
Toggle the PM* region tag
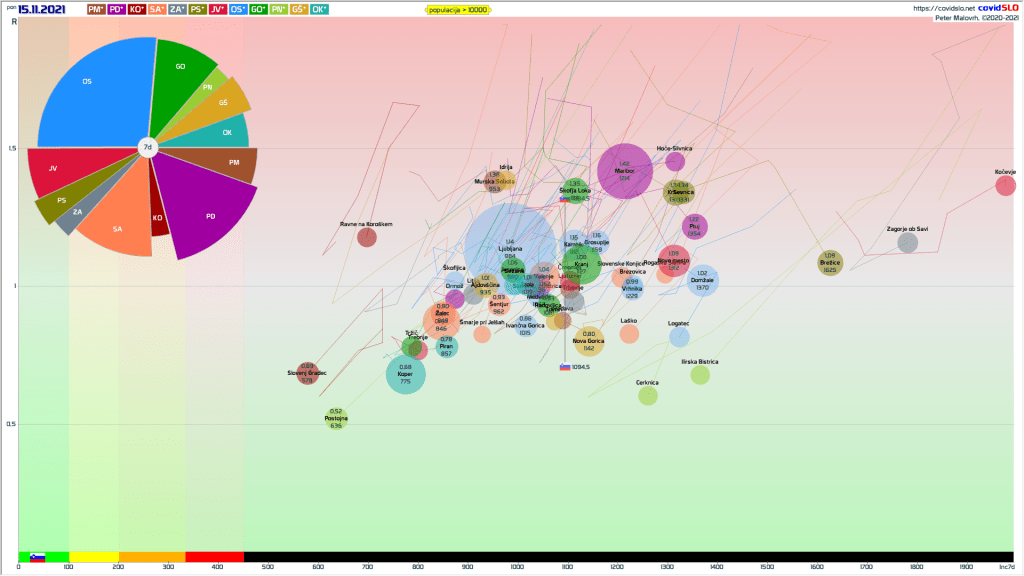tap(96, 9)
